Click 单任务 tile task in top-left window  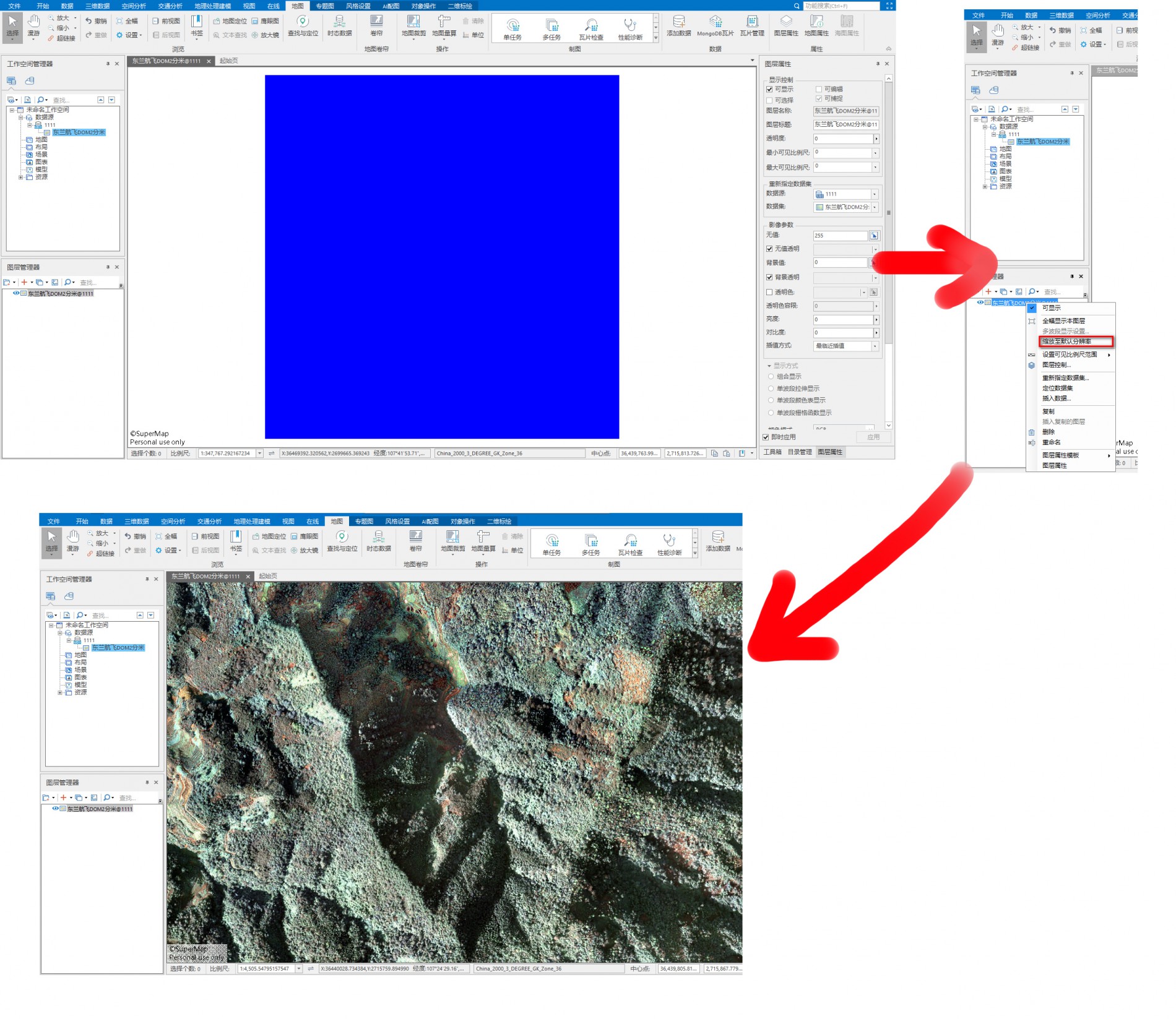pyautogui.click(x=512, y=29)
